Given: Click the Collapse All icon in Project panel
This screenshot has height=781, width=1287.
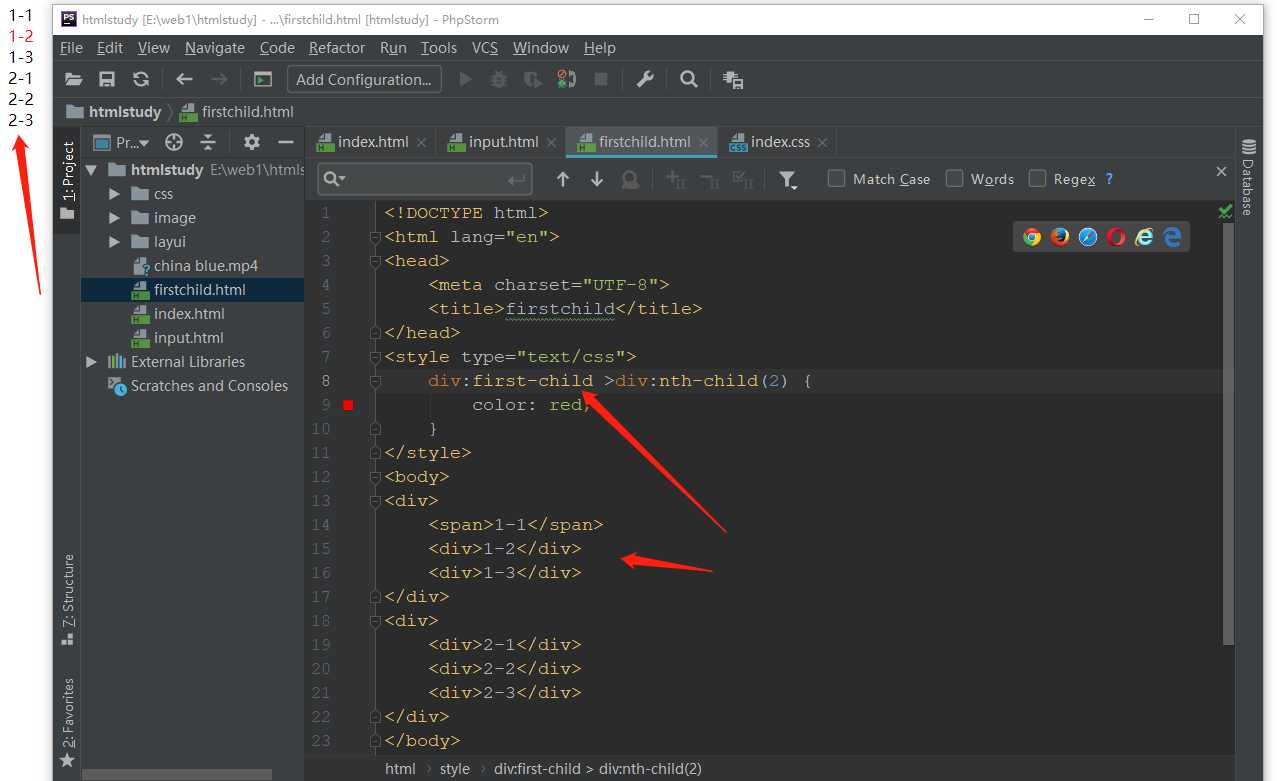Looking at the screenshot, I should [208, 142].
